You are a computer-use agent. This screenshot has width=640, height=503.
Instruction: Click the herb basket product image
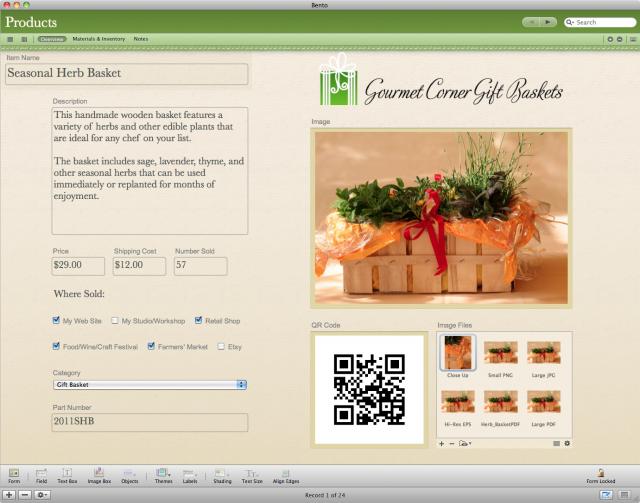click(441, 218)
